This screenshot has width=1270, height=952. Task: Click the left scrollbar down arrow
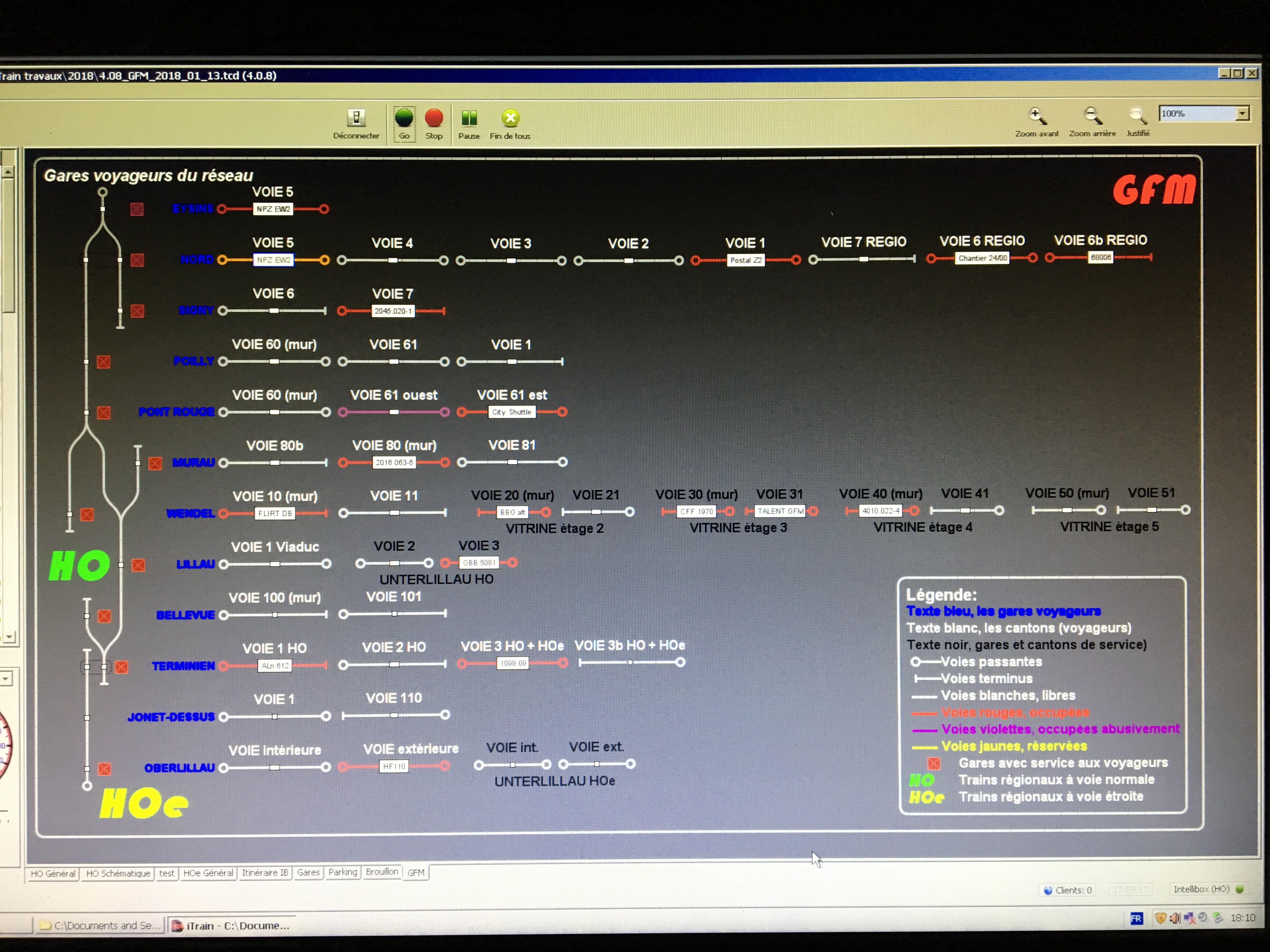pyautogui.click(x=8, y=637)
